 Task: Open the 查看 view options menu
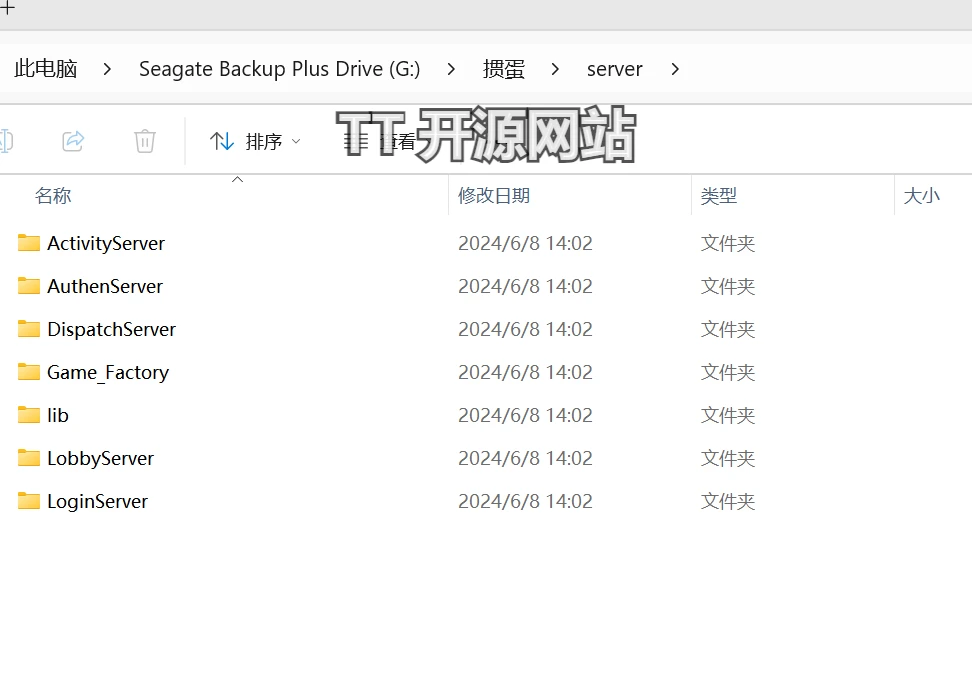pyautogui.click(x=379, y=141)
